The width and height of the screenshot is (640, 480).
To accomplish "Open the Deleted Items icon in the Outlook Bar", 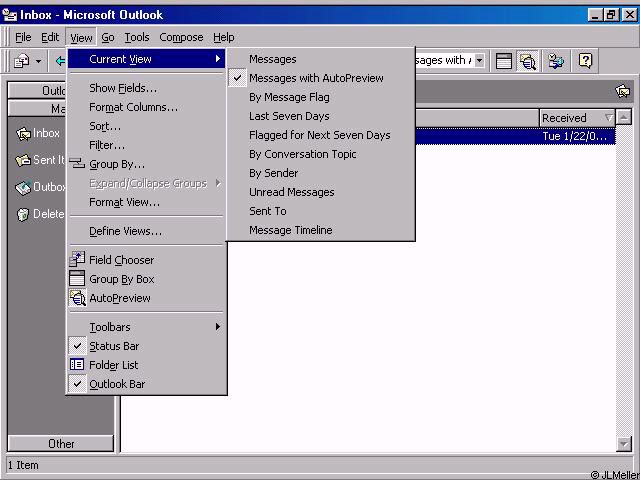I will point(23,214).
